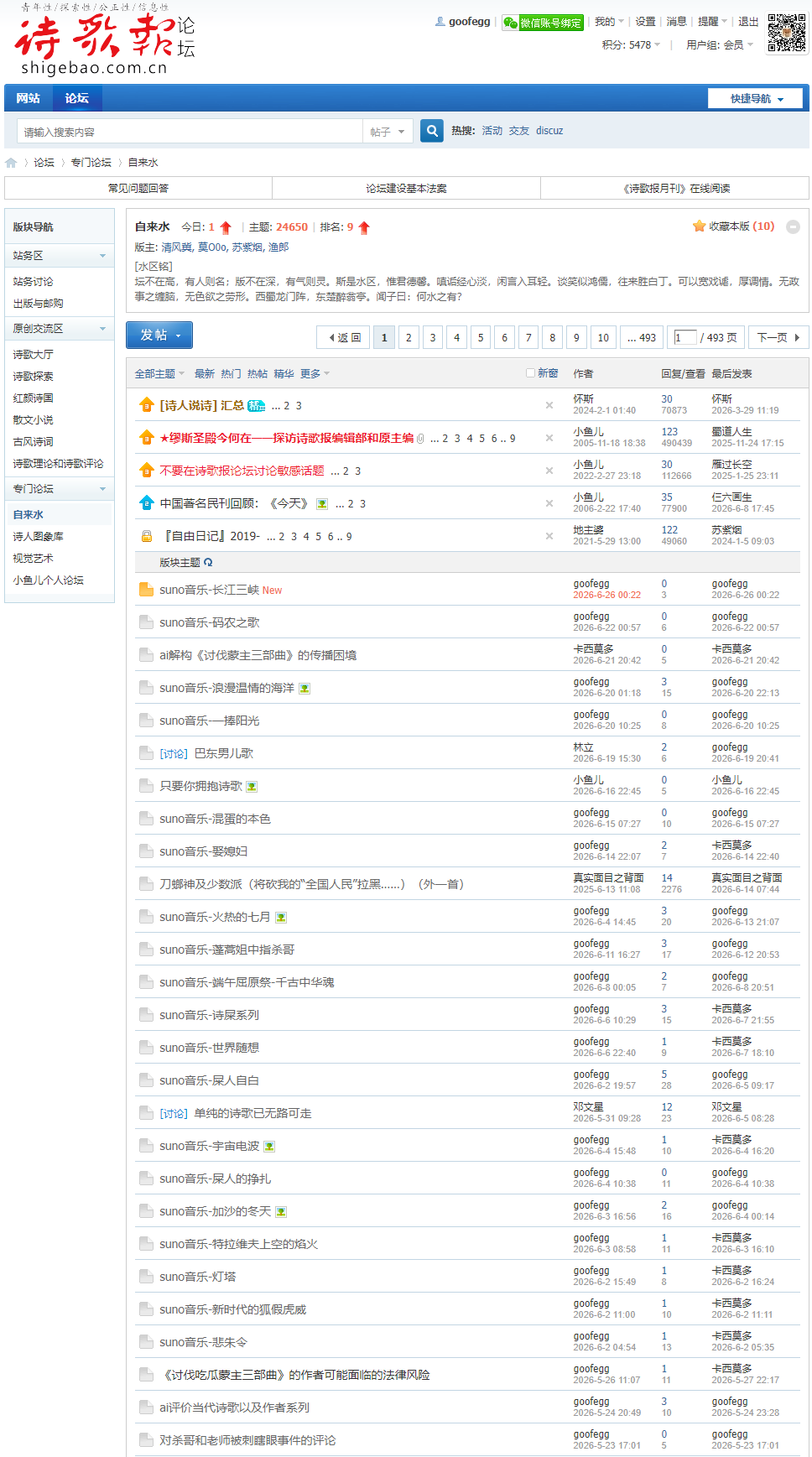
Task: Click image attachment icon beside 加沙的冬天
Action: click(x=281, y=1212)
